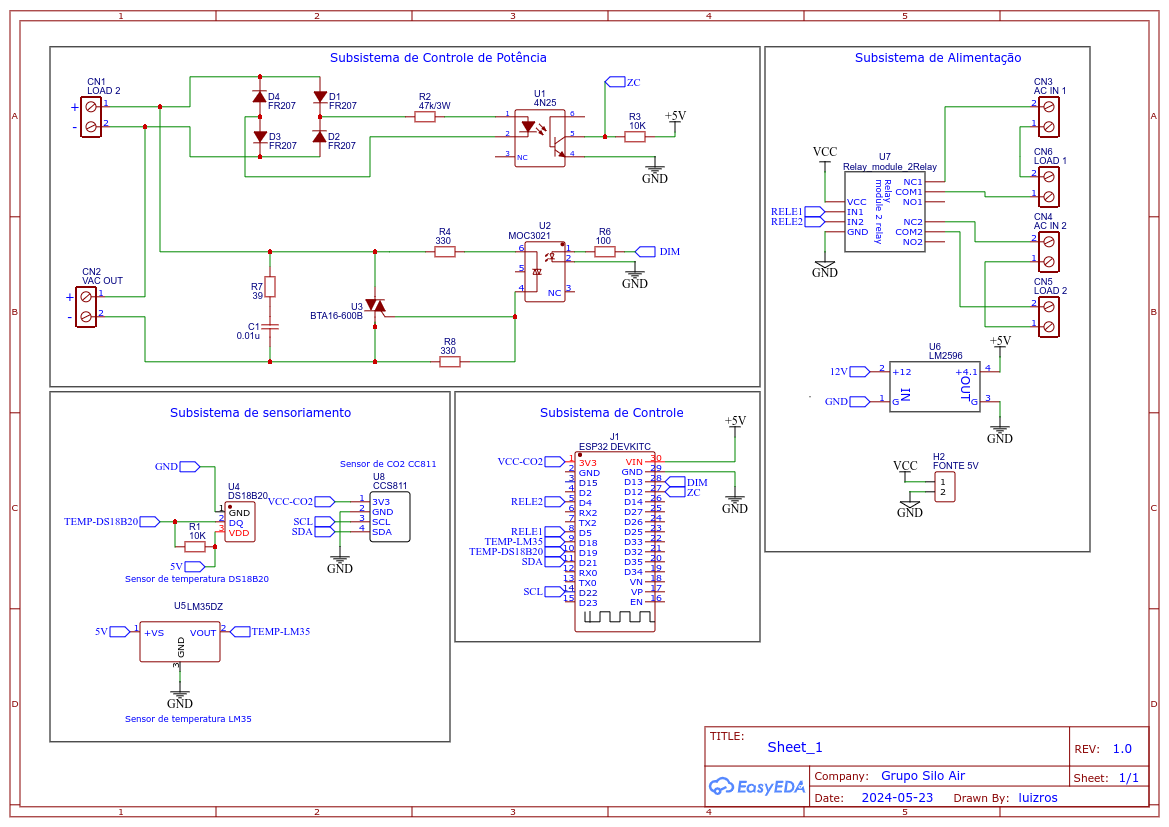Screen dimensions: 1169x827
Task: Select the Sheet_1 title field
Action: pos(795,747)
